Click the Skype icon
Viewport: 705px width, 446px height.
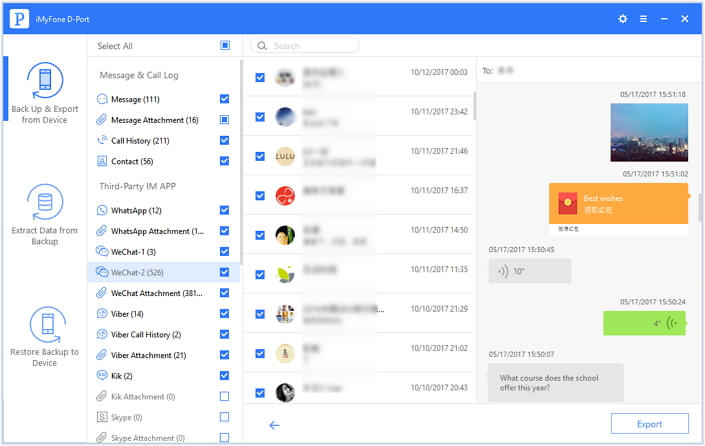click(102, 417)
